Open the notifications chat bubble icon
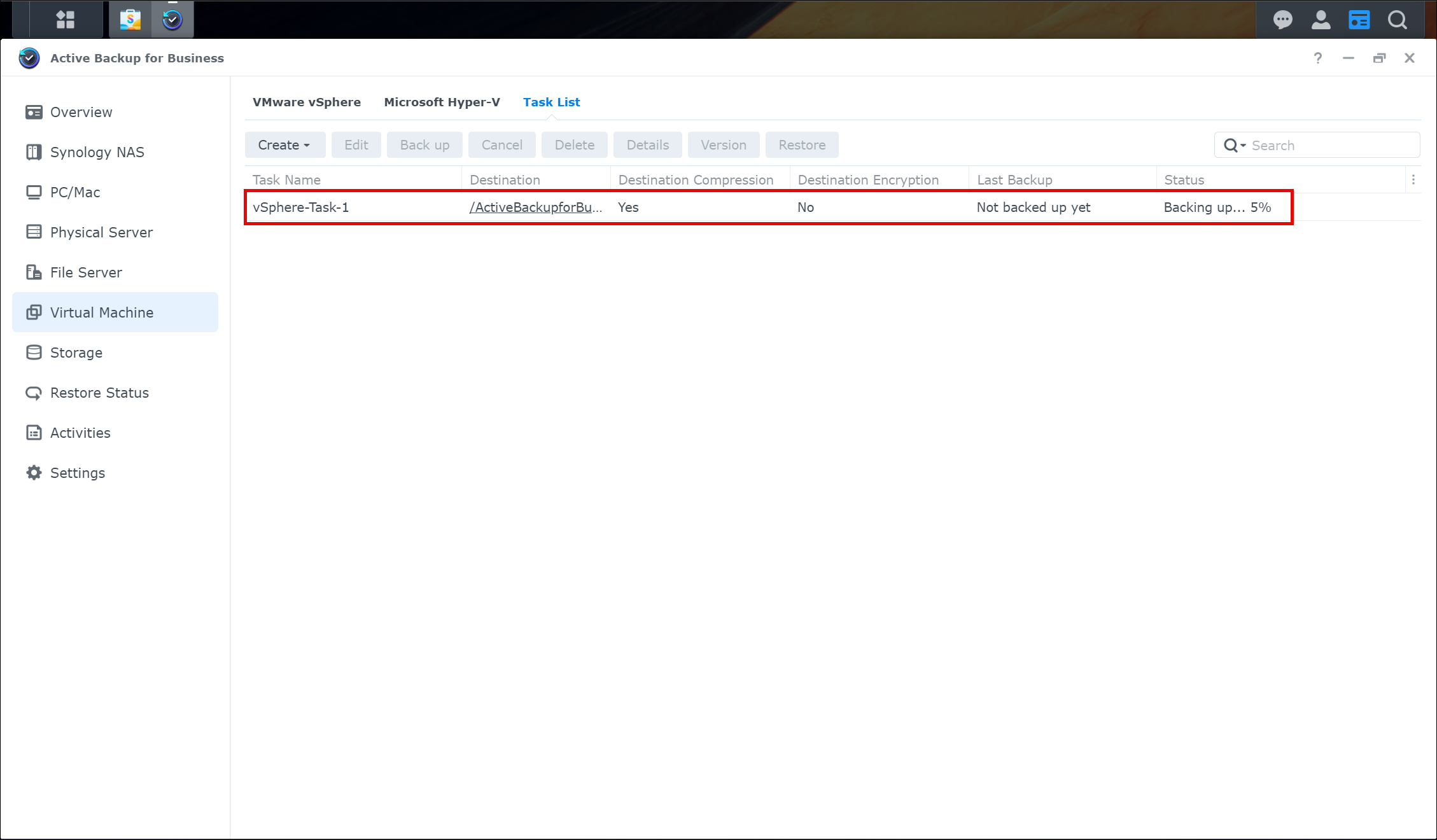The width and height of the screenshot is (1437, 840). (x=1282, y=20)
